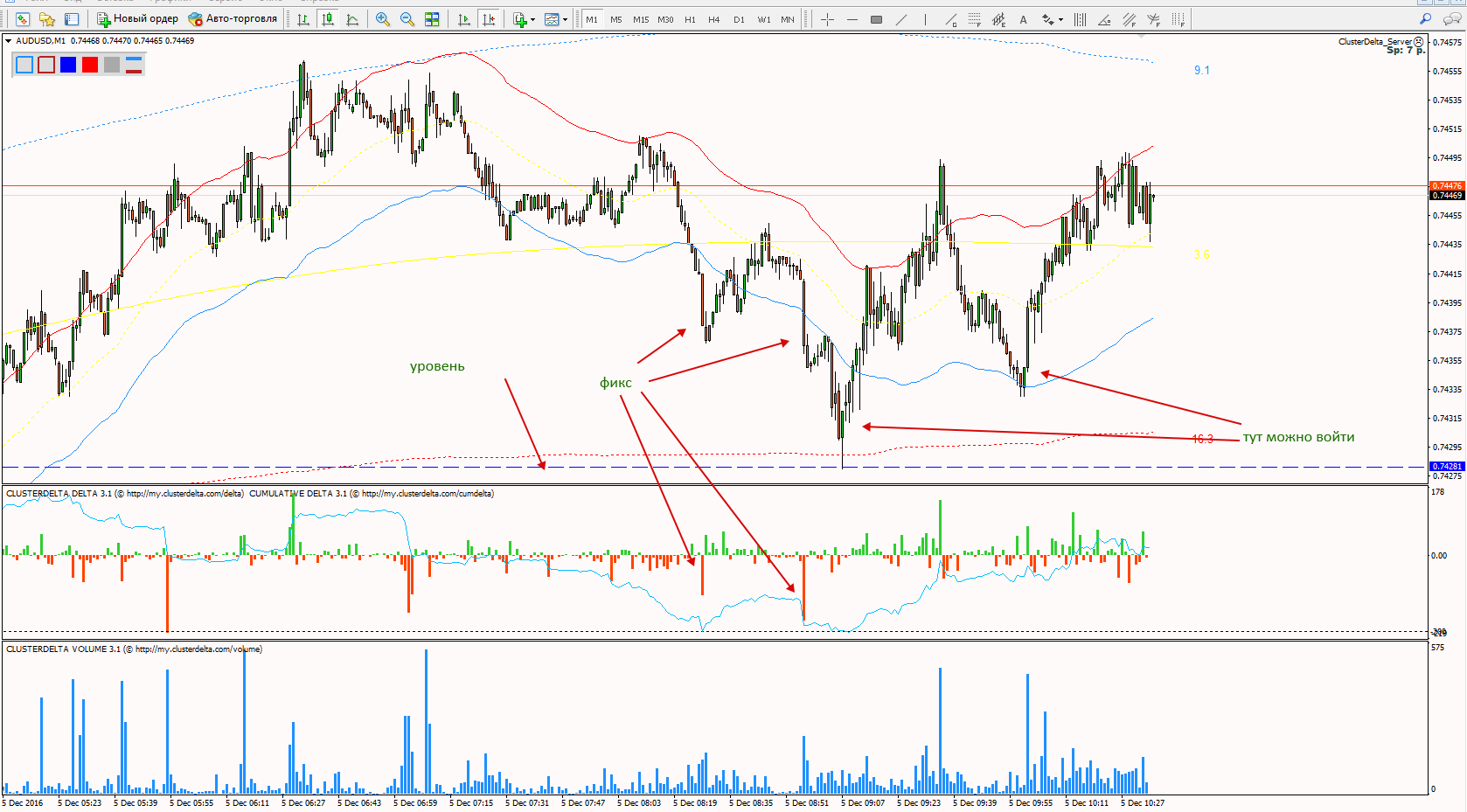Click the CLUSTERDELTA VOLUME 3.1 indicator label
This screenshot has height=812, width=1467.
tap(134, 649)
